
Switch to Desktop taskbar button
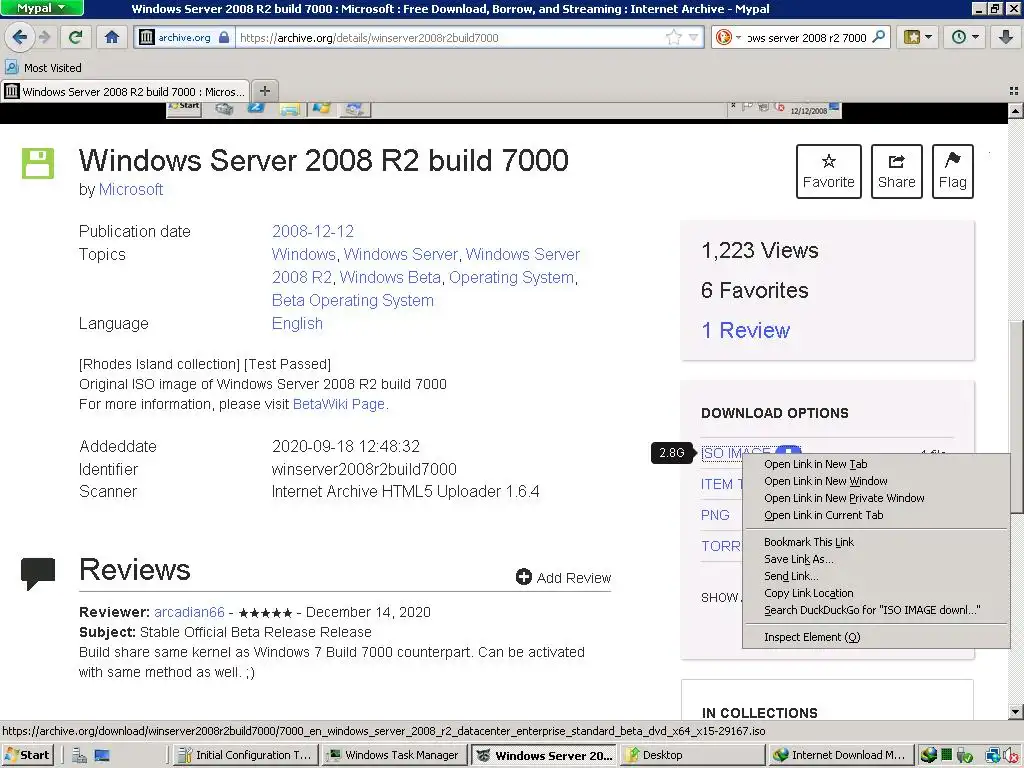pyautogui.click(x=693, y=755)
